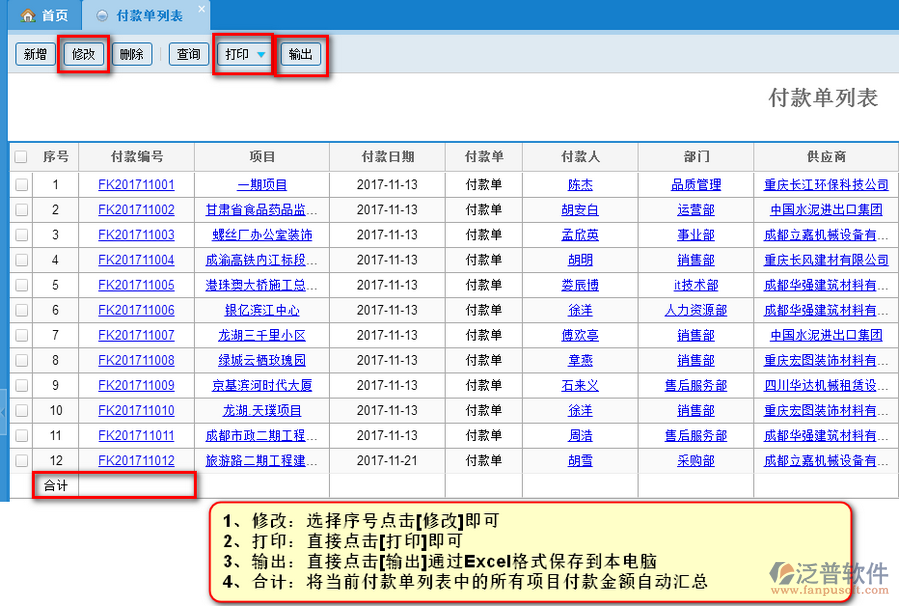Click the home icon on 首页 tab
The width and height of the screenshot is (899, 606).
[x=27, y=16]
